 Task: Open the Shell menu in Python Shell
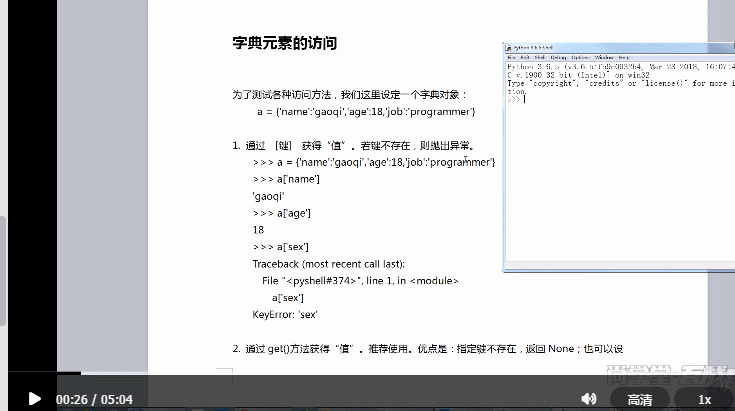(540, 57)
